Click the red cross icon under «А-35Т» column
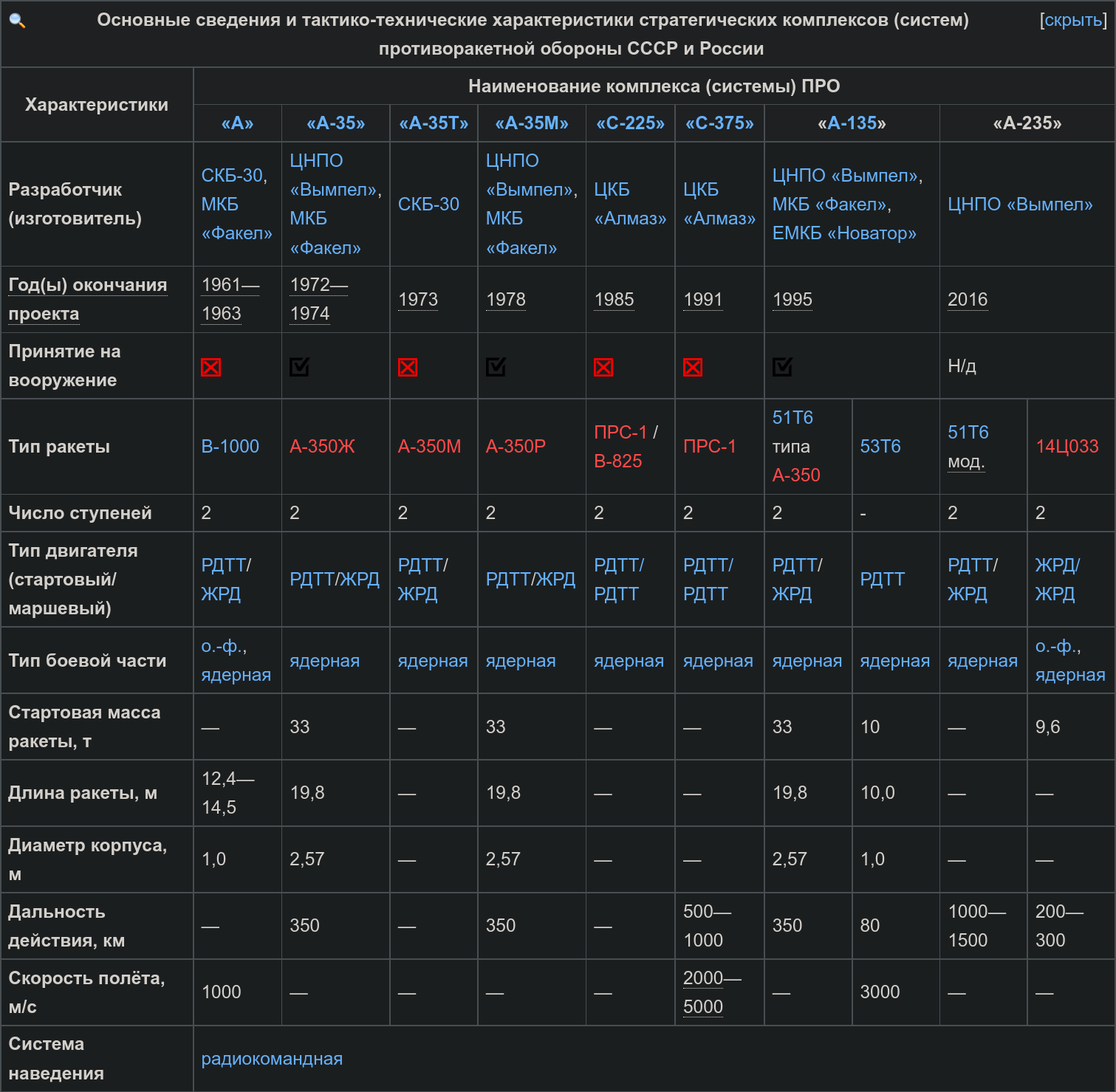The image size is (1116, 1092). (408, 367)
